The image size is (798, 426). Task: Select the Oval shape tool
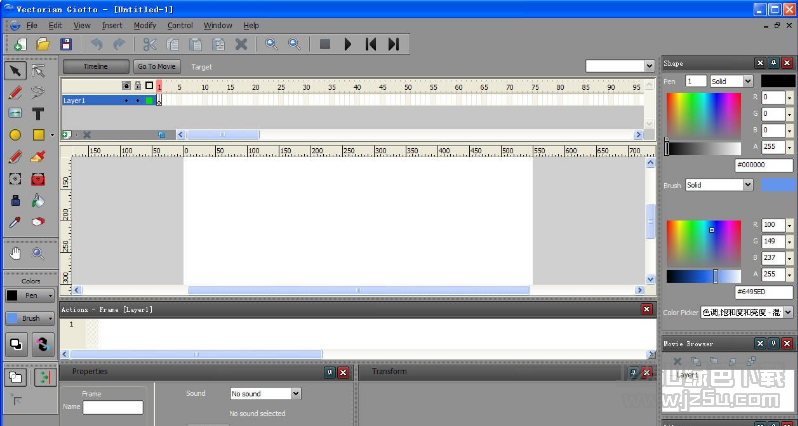click(x=15, y=135)
